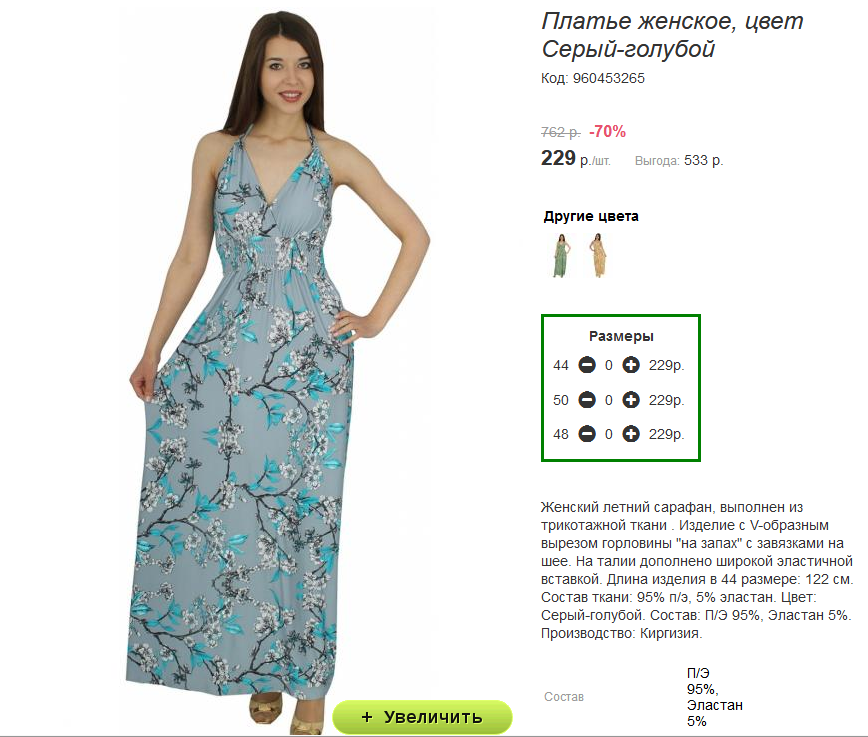Click the 229 р. price for size 44
868x737 pixels.
pyautogui.click(x=666, y=365)
